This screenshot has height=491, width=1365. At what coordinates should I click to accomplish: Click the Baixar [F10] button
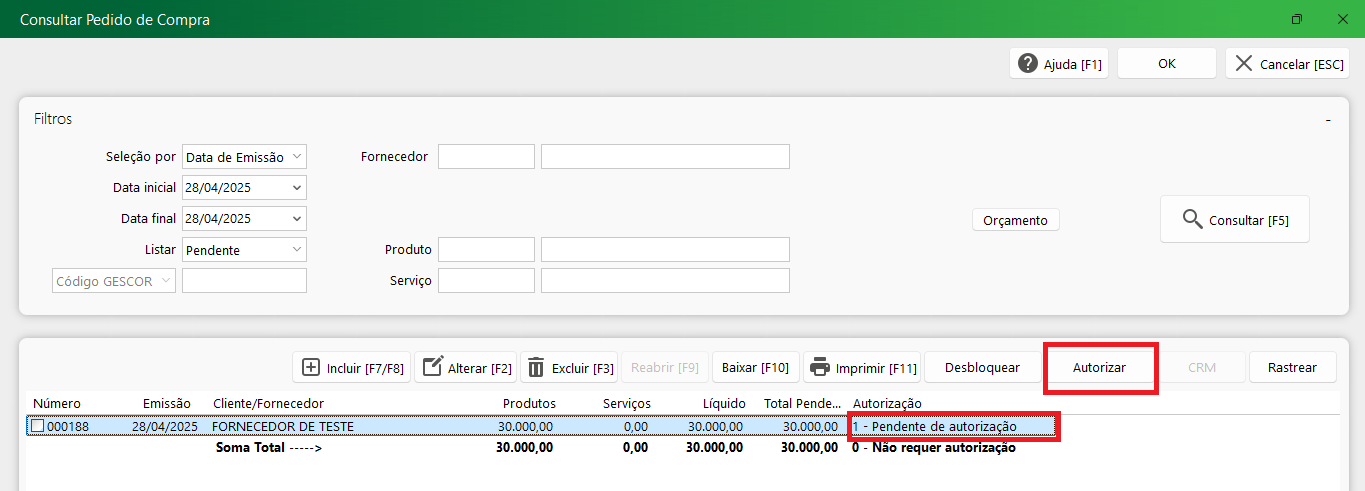(755, 367)
